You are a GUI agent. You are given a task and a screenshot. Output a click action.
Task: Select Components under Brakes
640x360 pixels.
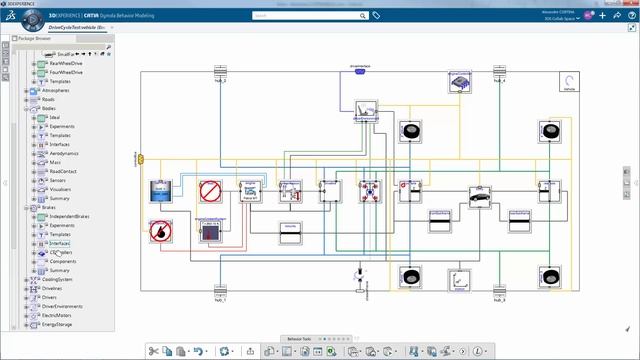click(63, 261)
